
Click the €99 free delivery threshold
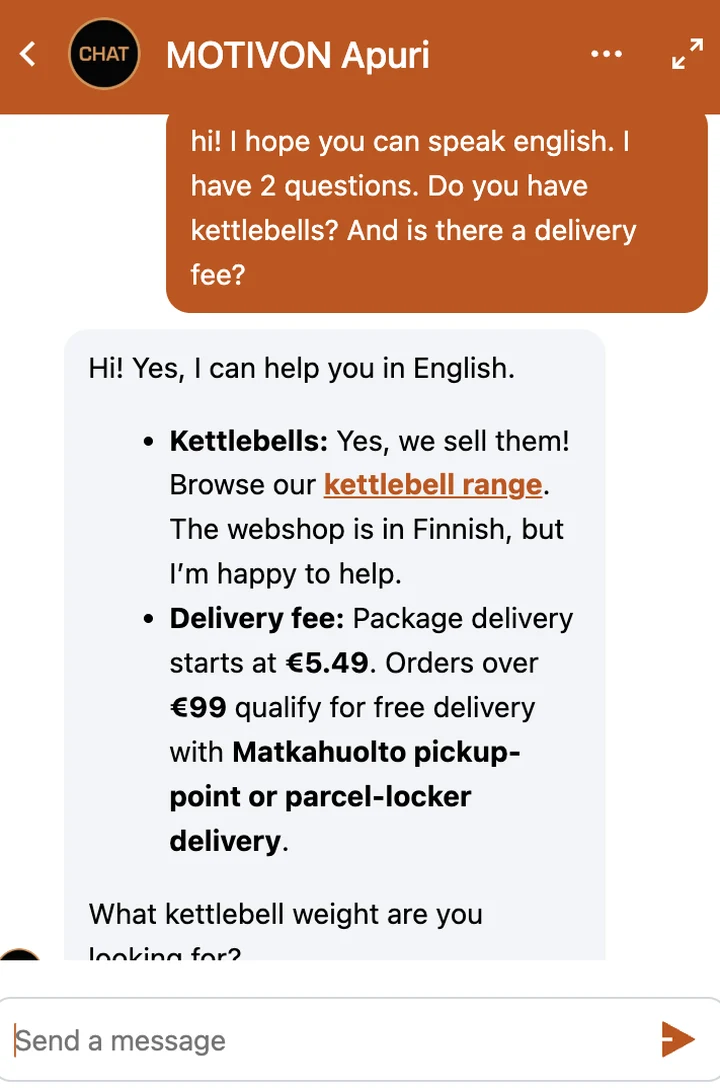click(x=198, y=707)
